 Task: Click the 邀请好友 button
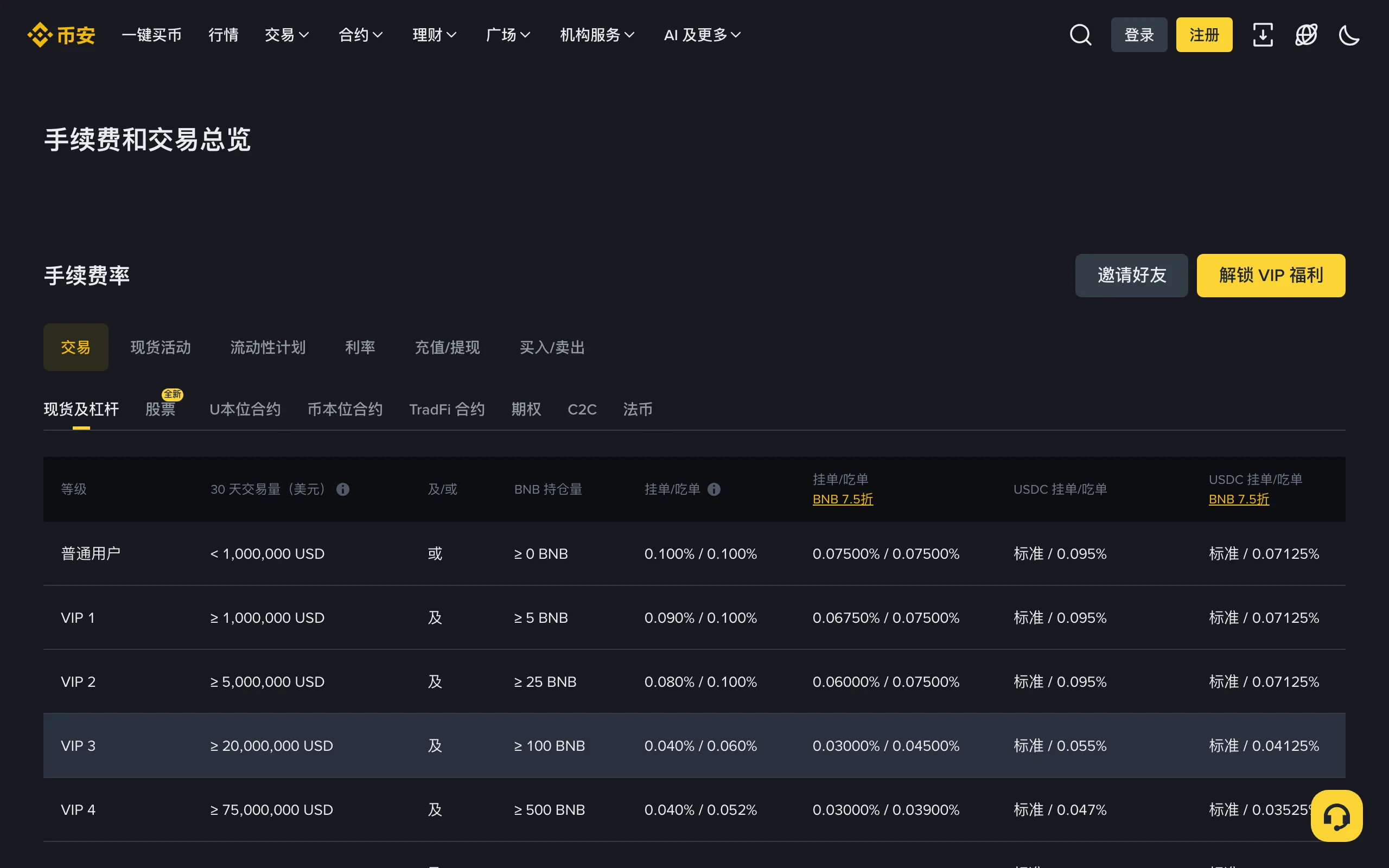[x=1131, y=276]
